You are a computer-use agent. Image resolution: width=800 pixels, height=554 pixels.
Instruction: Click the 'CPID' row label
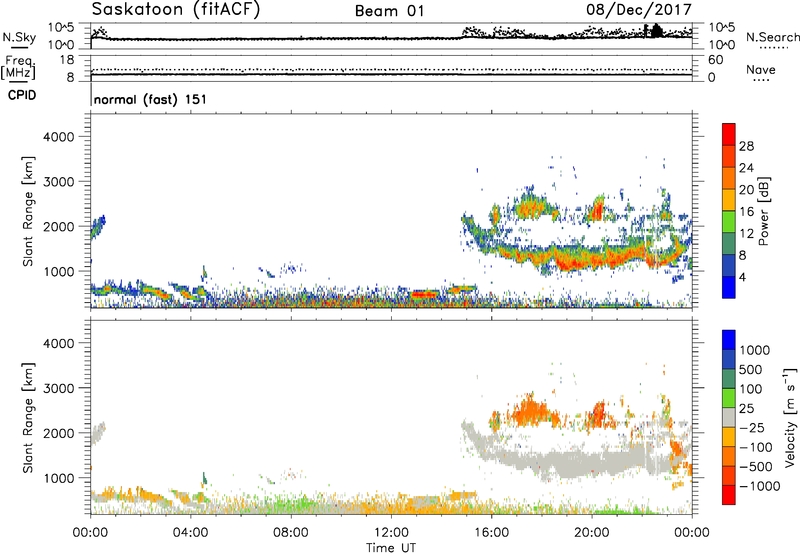coord(22,95)
